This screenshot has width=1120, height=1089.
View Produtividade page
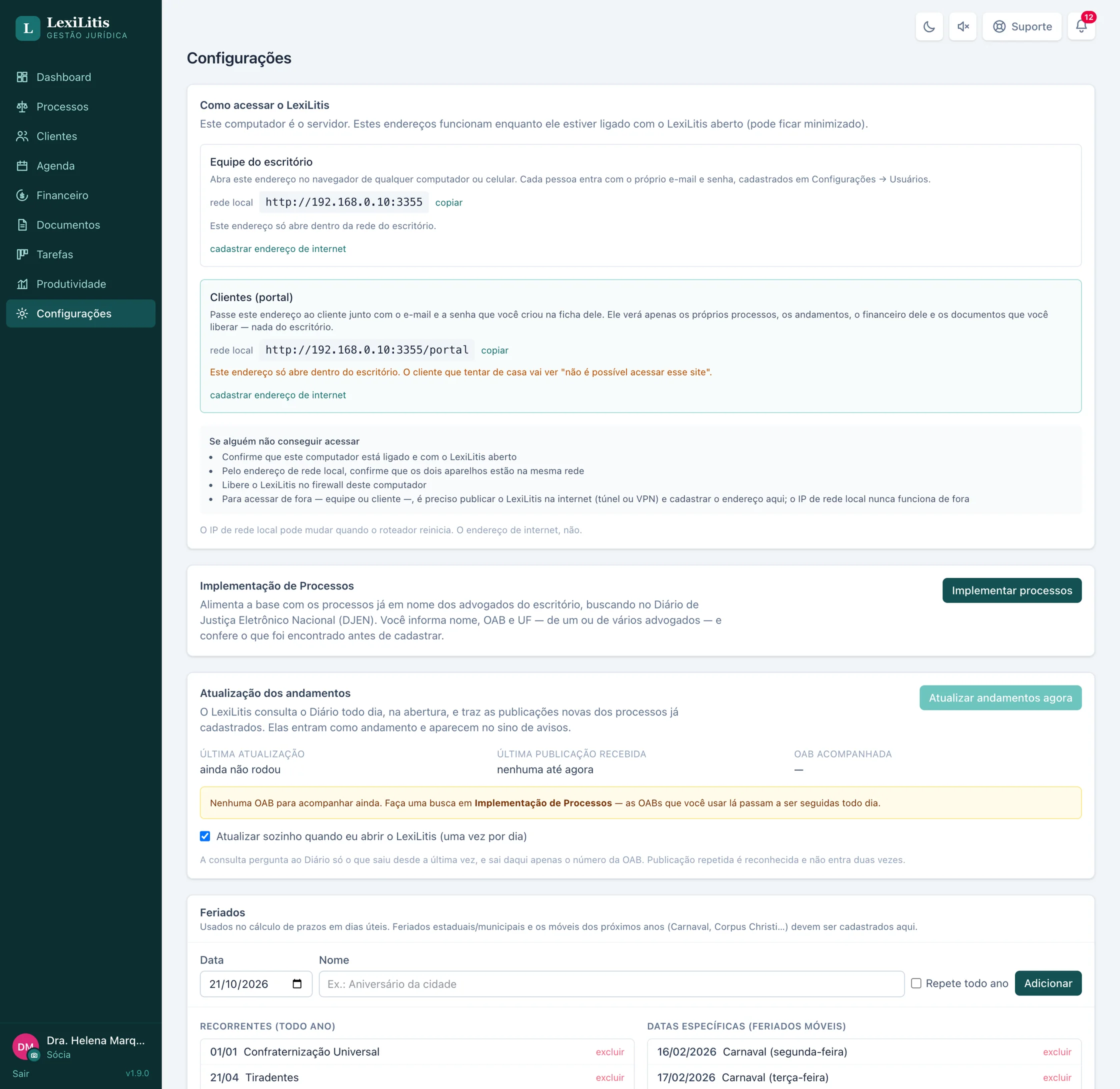[80, 284]
